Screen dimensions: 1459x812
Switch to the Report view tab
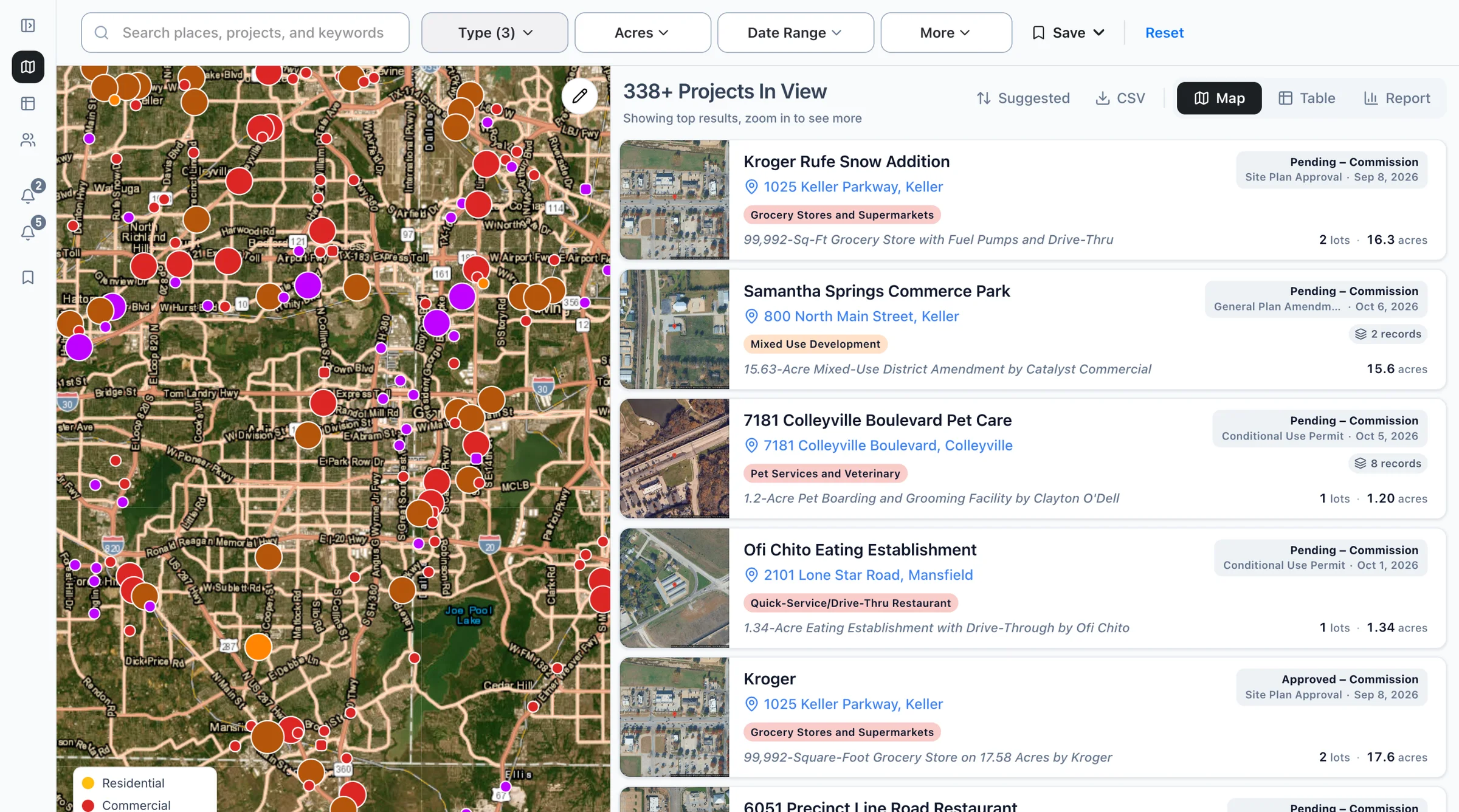tap(1396, 98)
